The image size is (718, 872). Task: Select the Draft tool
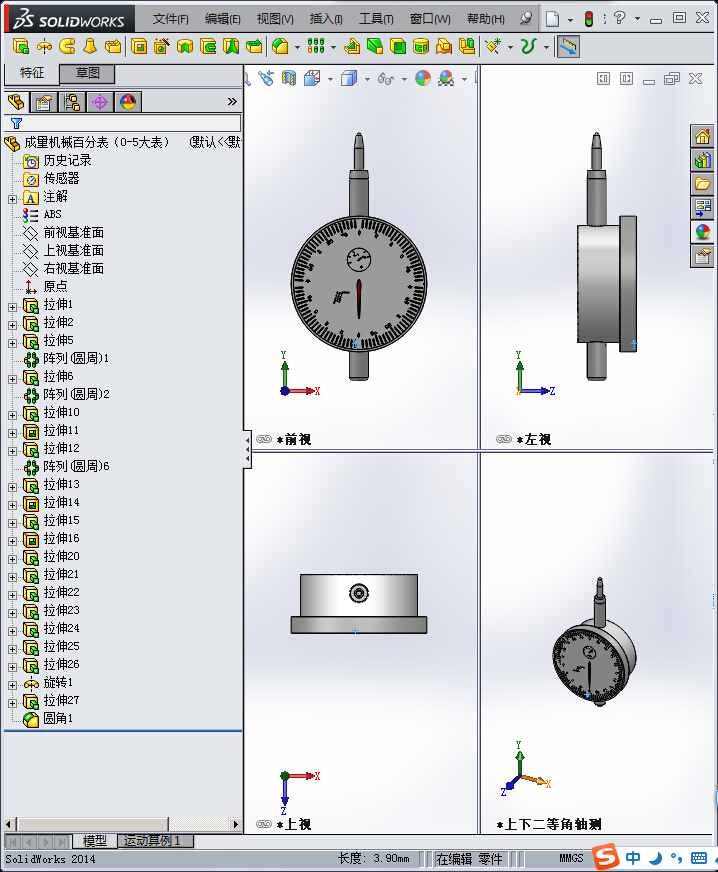[x=375, y=47]
